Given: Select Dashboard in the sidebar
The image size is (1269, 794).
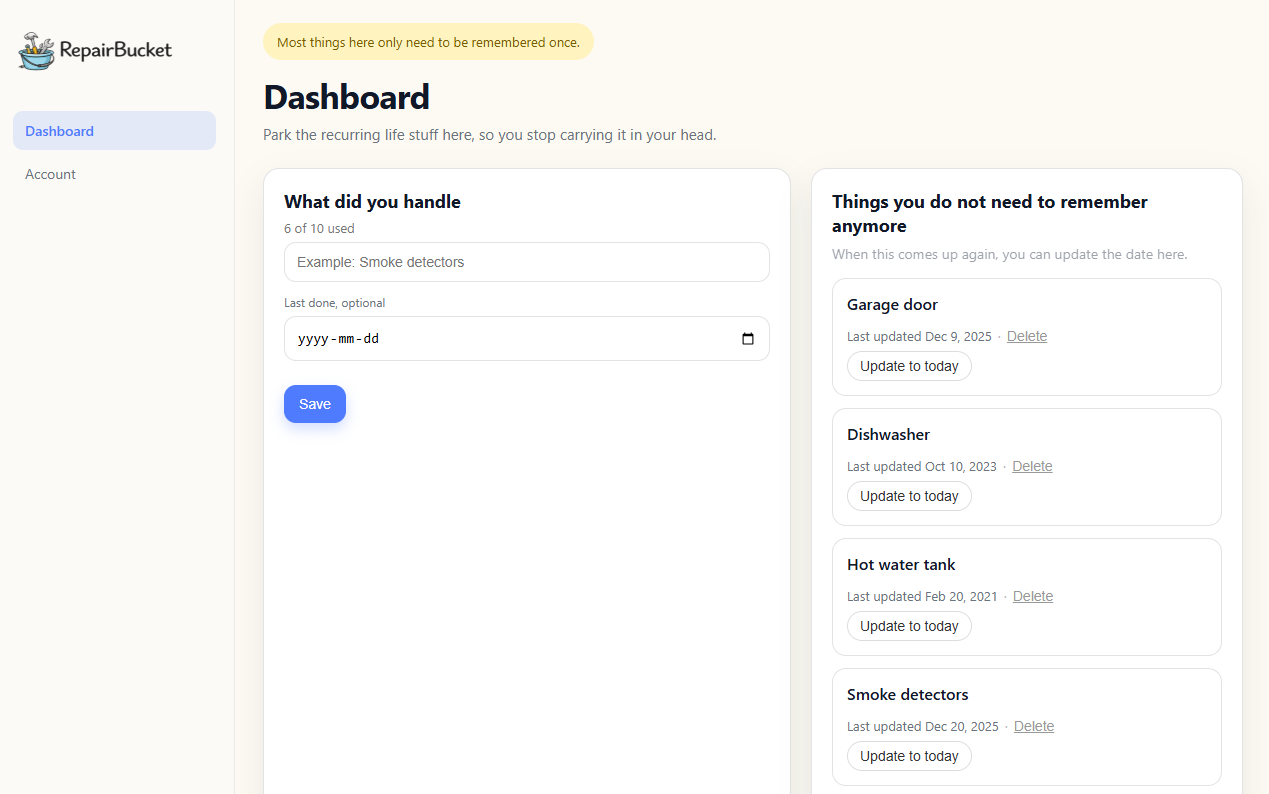Looking at the screenshot, I should point(59,131).
